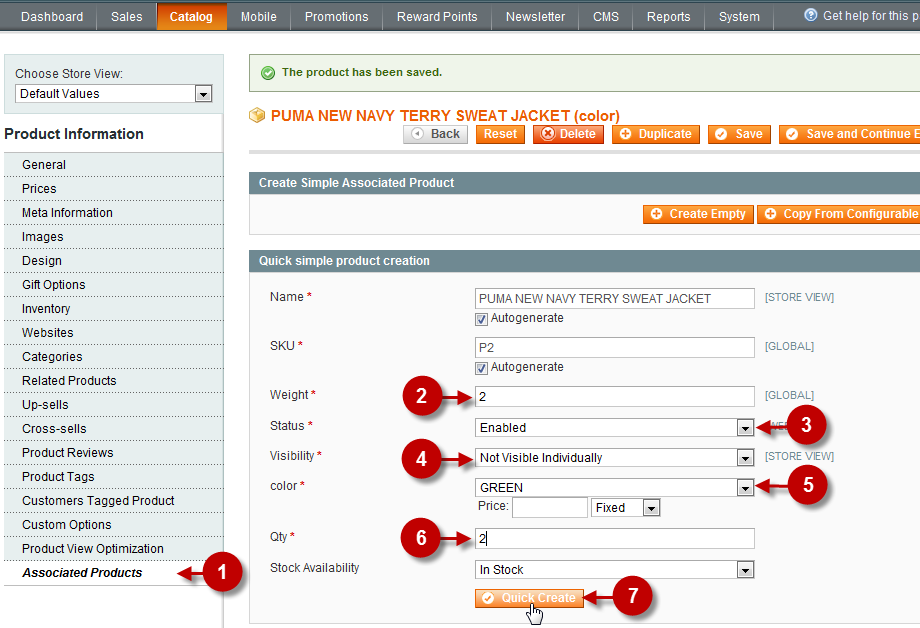Click the Weight input field

(614, 396)
